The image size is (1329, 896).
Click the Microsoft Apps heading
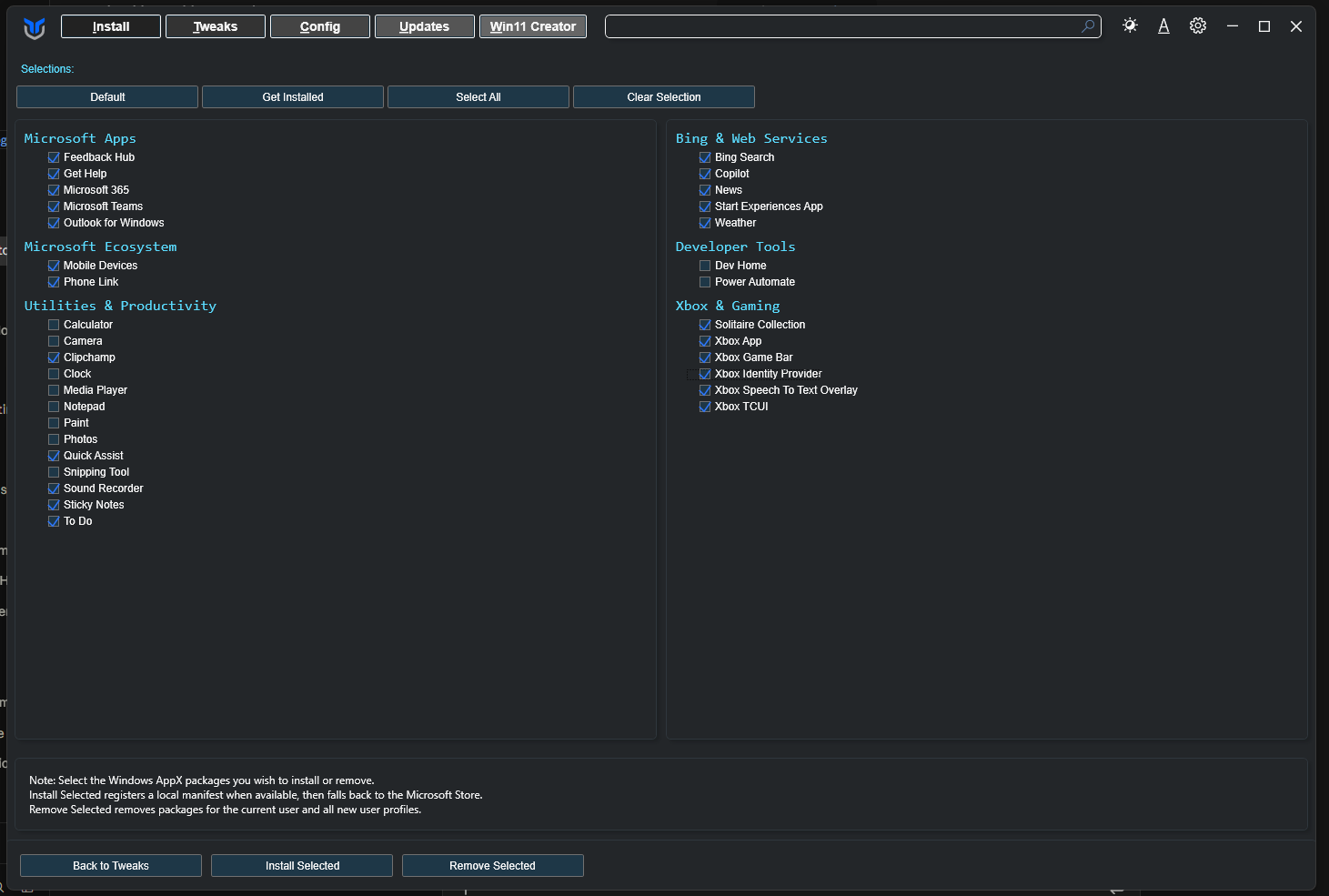pyautogui.click(x=80, y=138)
